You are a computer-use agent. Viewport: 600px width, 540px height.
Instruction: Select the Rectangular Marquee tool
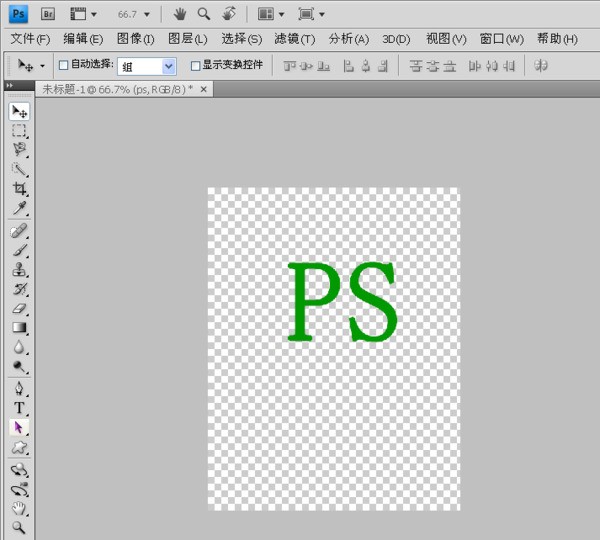click(x=19, y=131)
